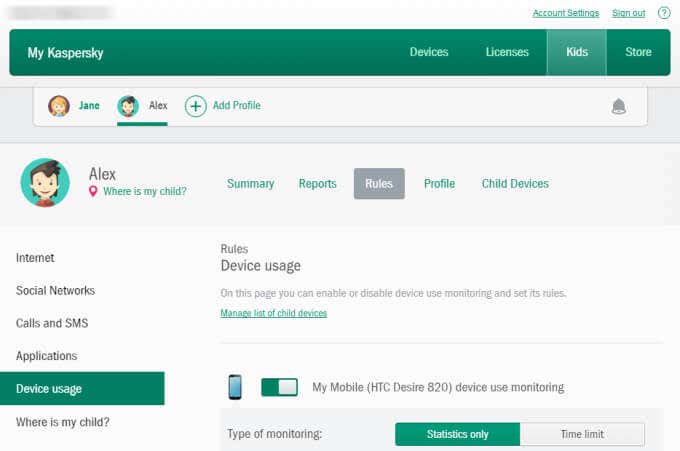Click Manage list of child devices
This screenshot has width=680, height=451.
(273, 313)
